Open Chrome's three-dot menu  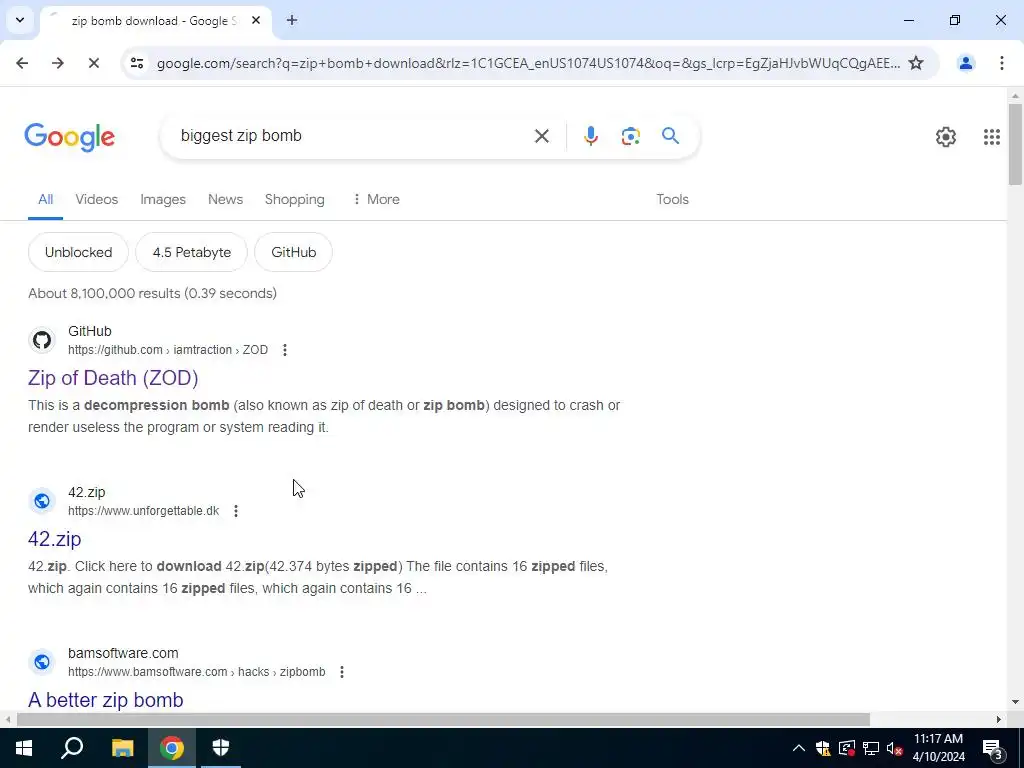(x=1001, y=63)
